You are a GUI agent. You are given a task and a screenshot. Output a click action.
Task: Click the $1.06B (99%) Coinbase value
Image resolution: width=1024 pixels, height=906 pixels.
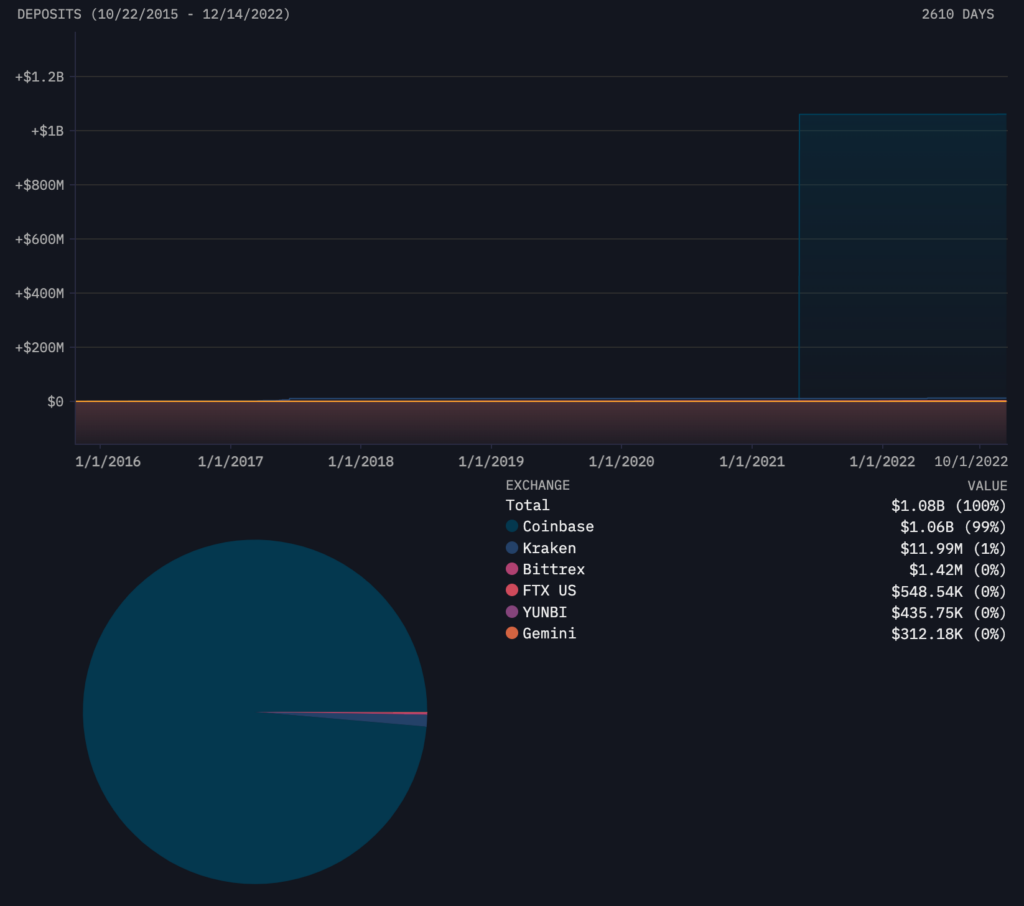click(953, 526)
